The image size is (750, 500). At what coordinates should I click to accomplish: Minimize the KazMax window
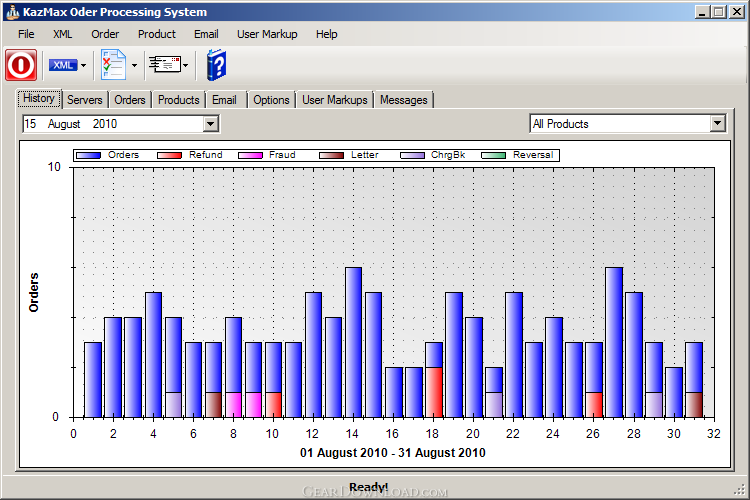702,12
